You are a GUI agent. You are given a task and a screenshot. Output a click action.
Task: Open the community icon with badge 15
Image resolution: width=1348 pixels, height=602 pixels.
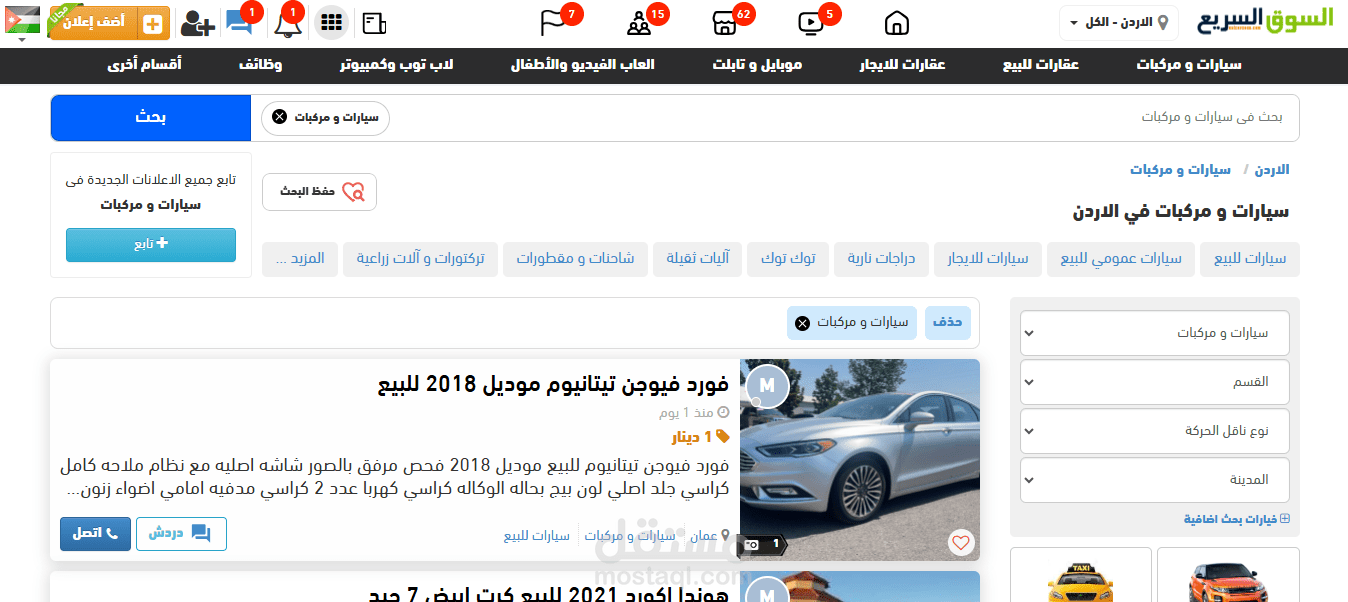tap(639, 22)
